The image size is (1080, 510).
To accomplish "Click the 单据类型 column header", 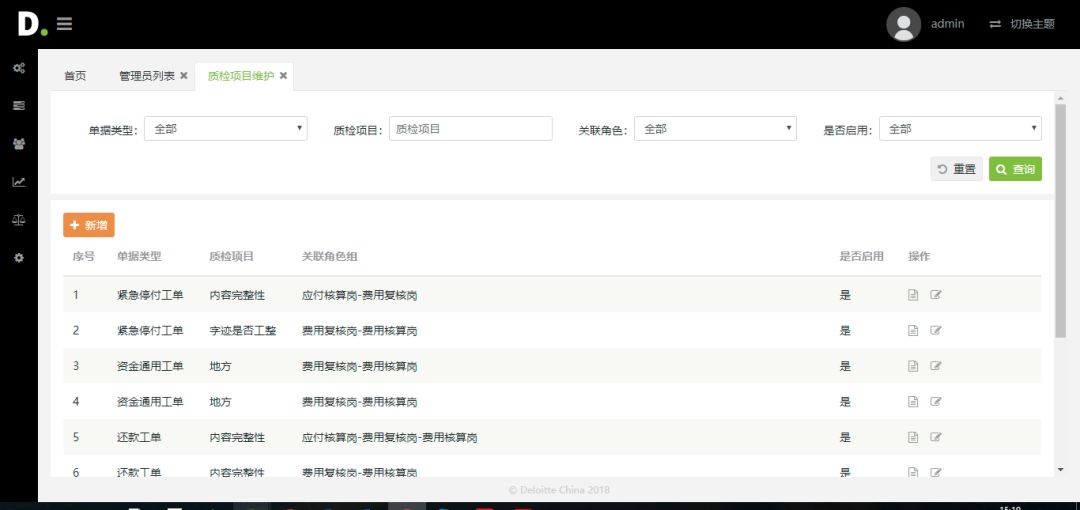I will pos(139,256).
